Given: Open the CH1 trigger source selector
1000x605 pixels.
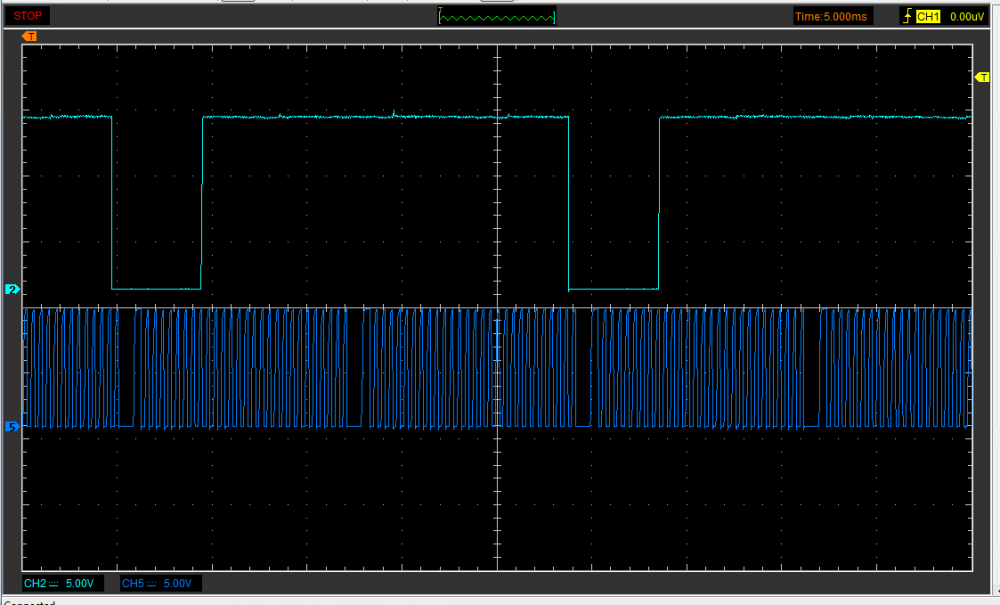Looking at the screenshot, I should click(929, 16).
